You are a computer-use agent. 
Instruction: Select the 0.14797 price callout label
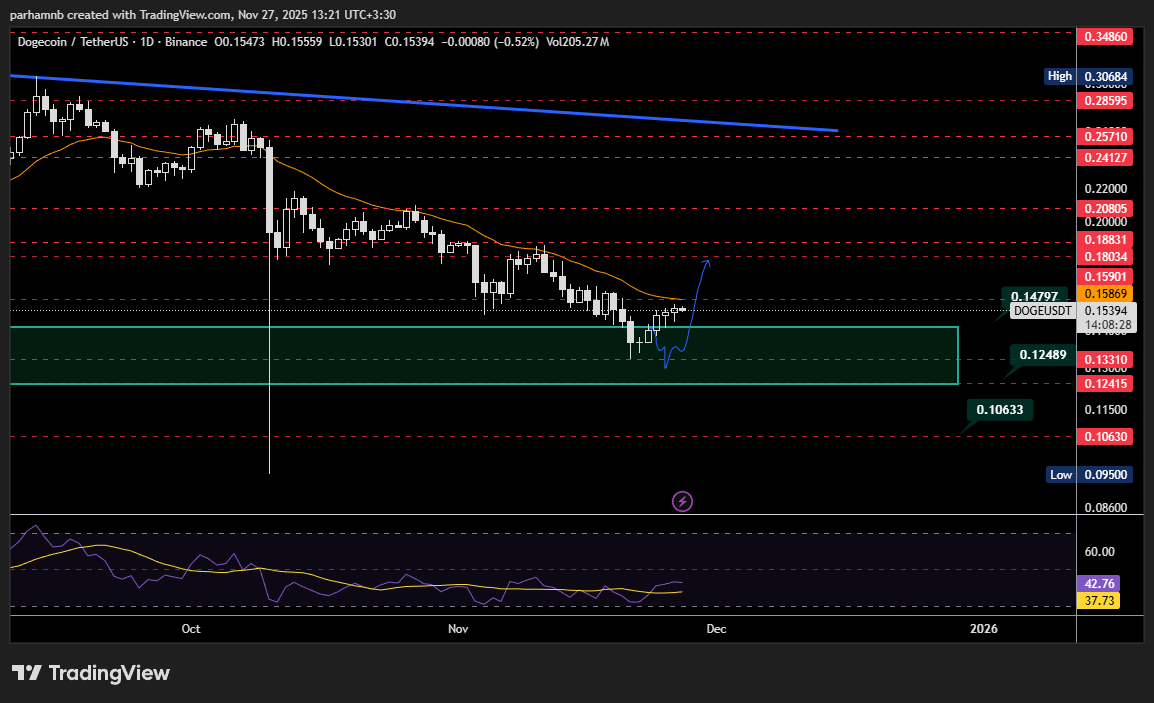[x=1035, y=297]
